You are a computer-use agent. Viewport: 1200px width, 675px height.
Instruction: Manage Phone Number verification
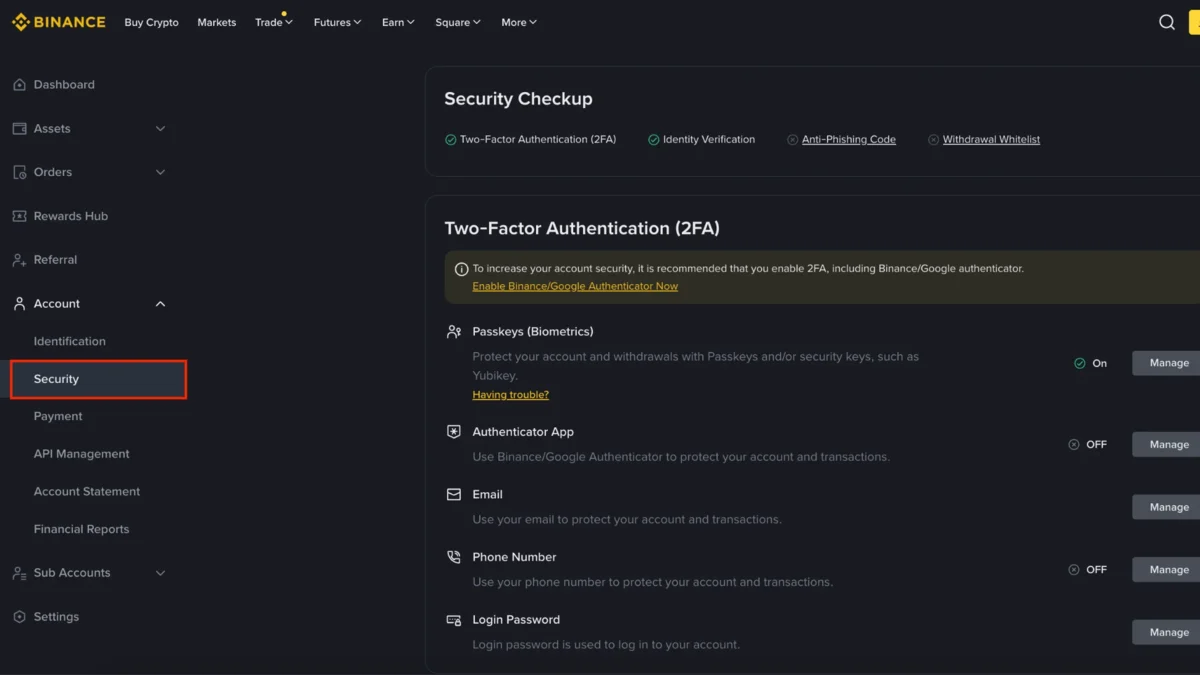coord(1166,569)
